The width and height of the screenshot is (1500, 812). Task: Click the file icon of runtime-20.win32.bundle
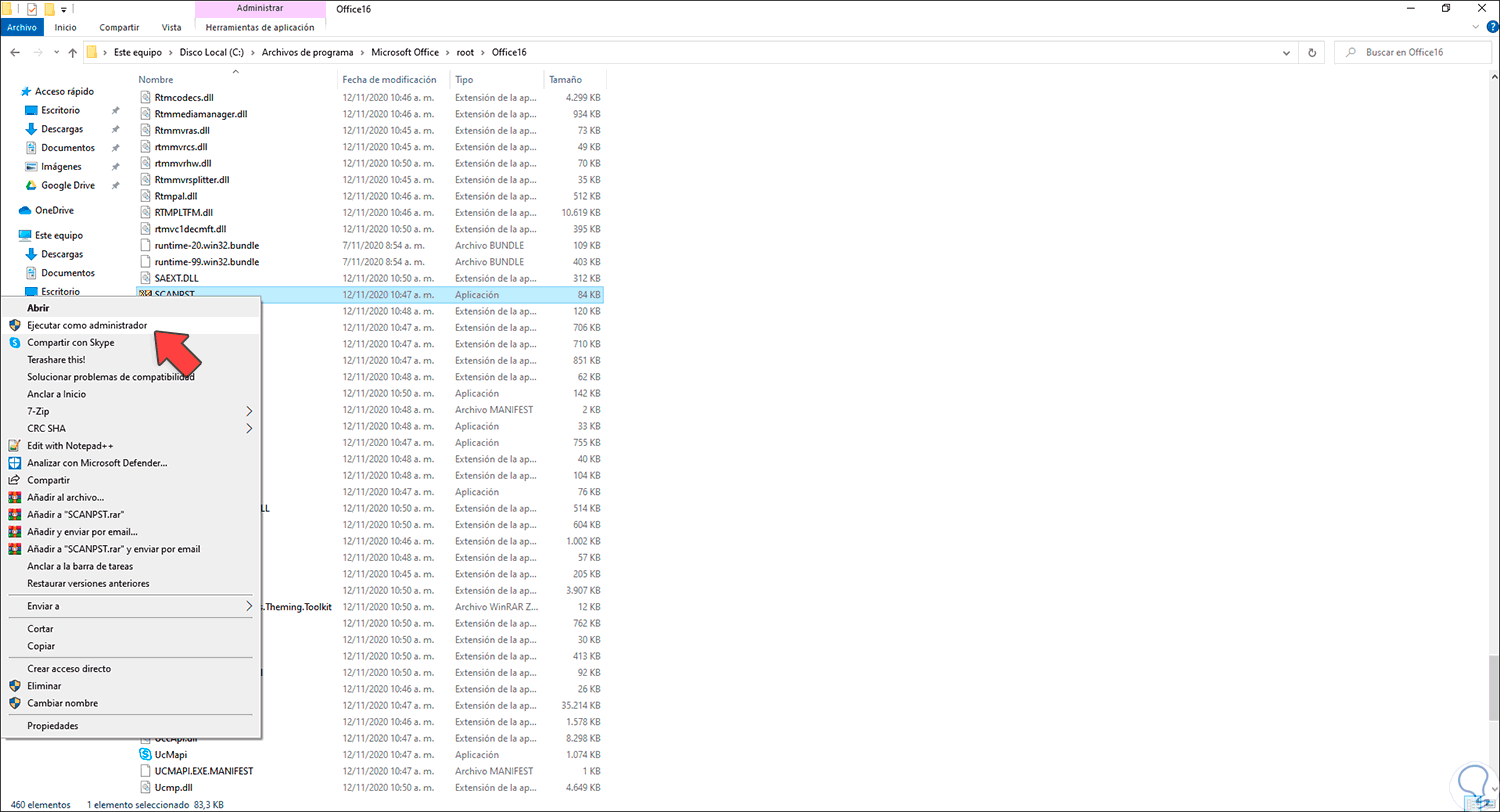[x=146, y=245]
